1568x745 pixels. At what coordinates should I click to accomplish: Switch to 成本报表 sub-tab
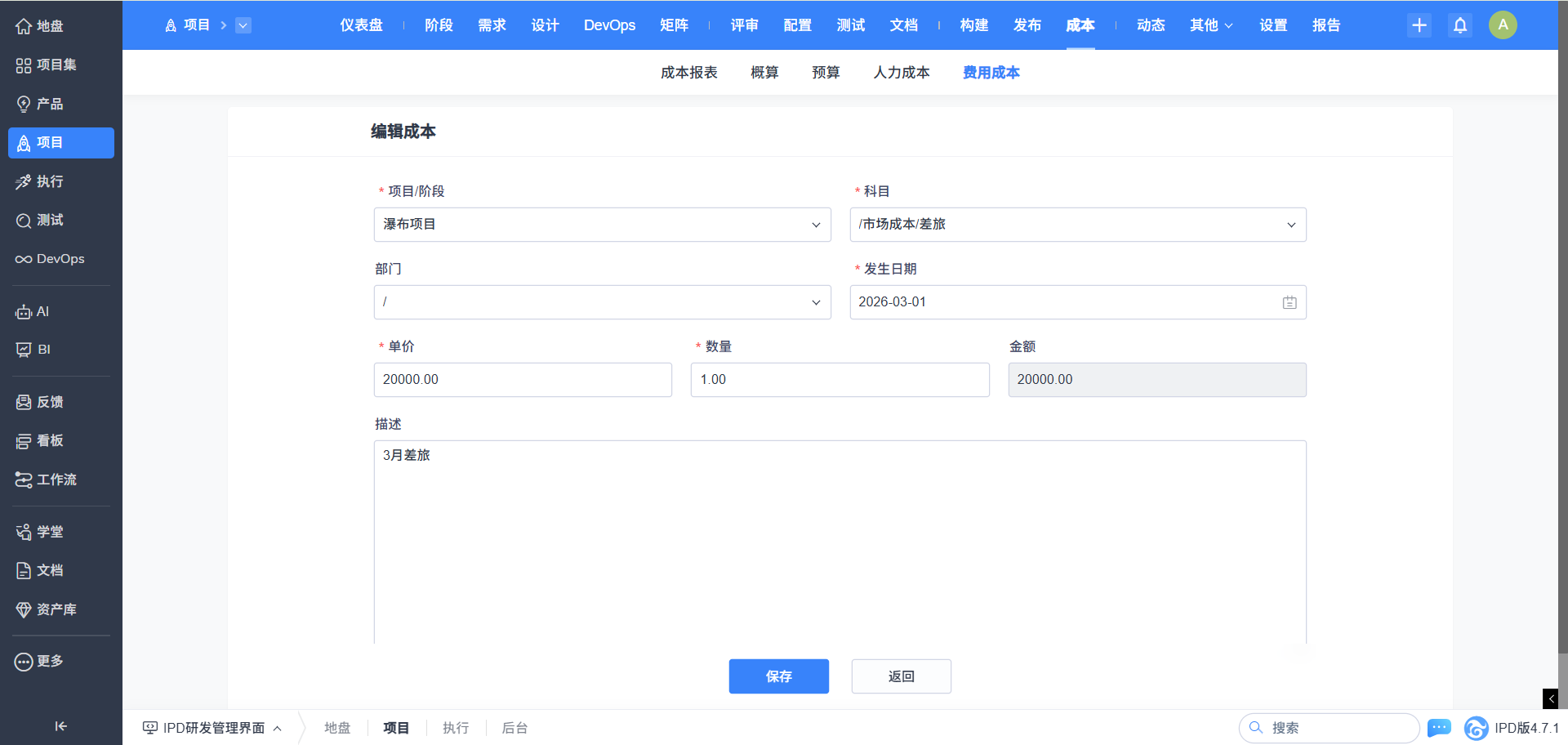[689, 73]
